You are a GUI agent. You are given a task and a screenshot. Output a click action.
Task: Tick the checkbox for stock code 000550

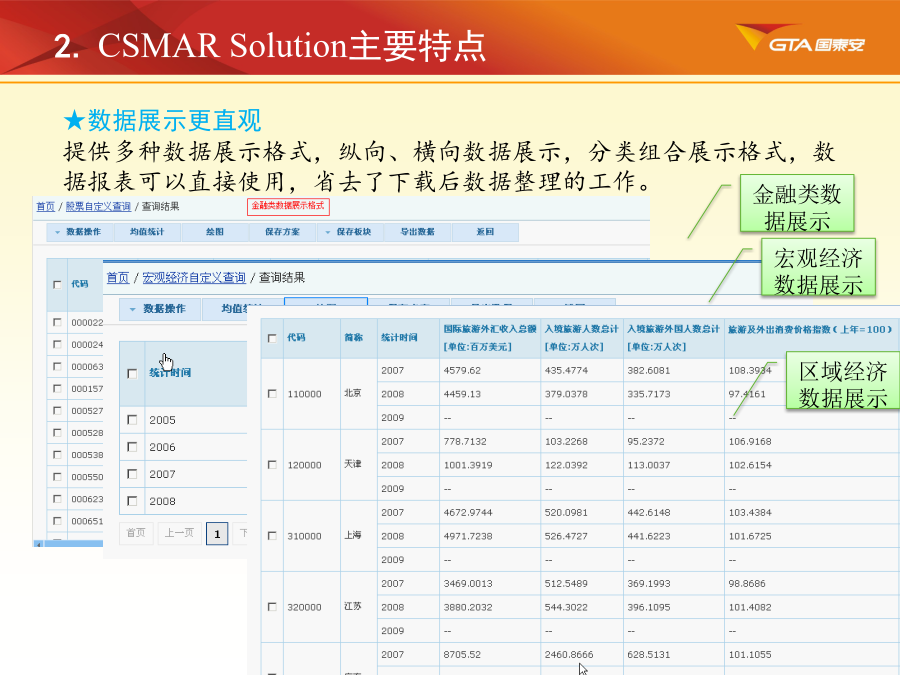tap(57, 476)
